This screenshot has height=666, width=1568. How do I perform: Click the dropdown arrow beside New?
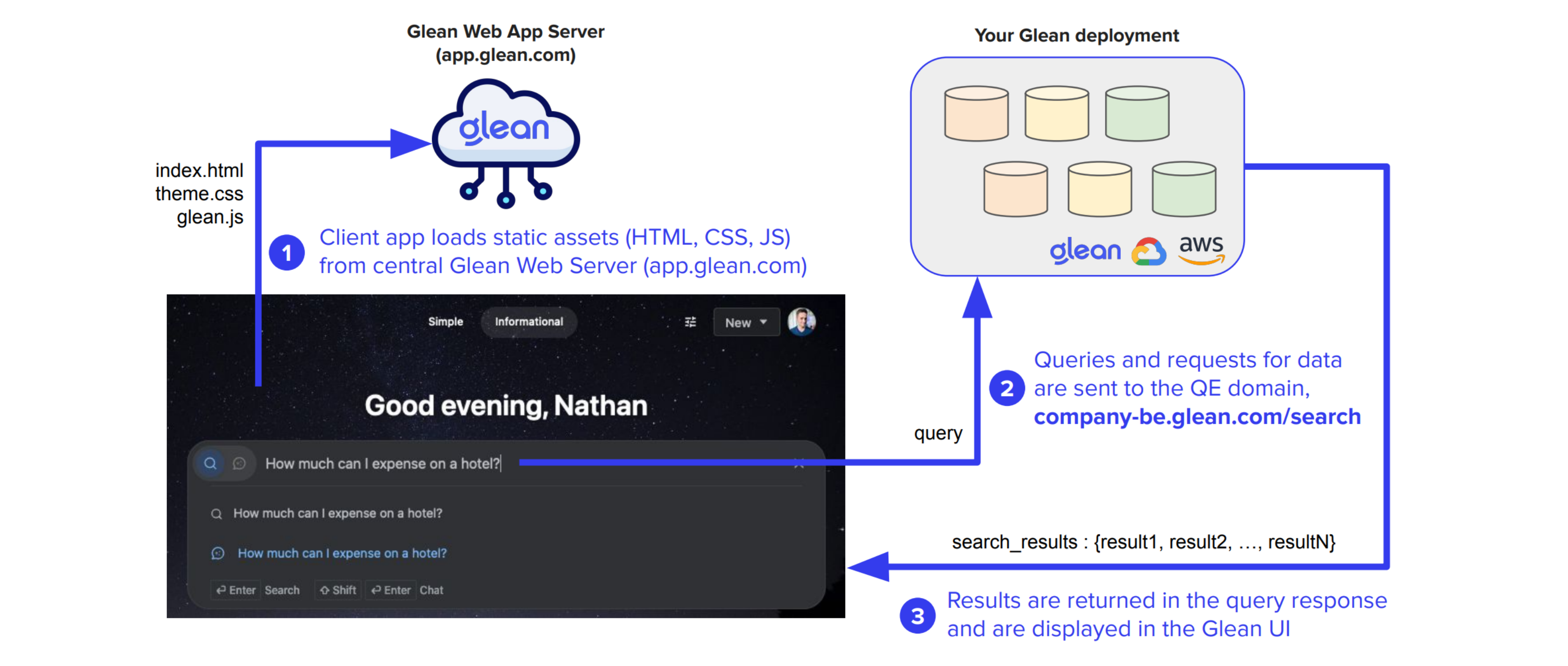[763, 322]
